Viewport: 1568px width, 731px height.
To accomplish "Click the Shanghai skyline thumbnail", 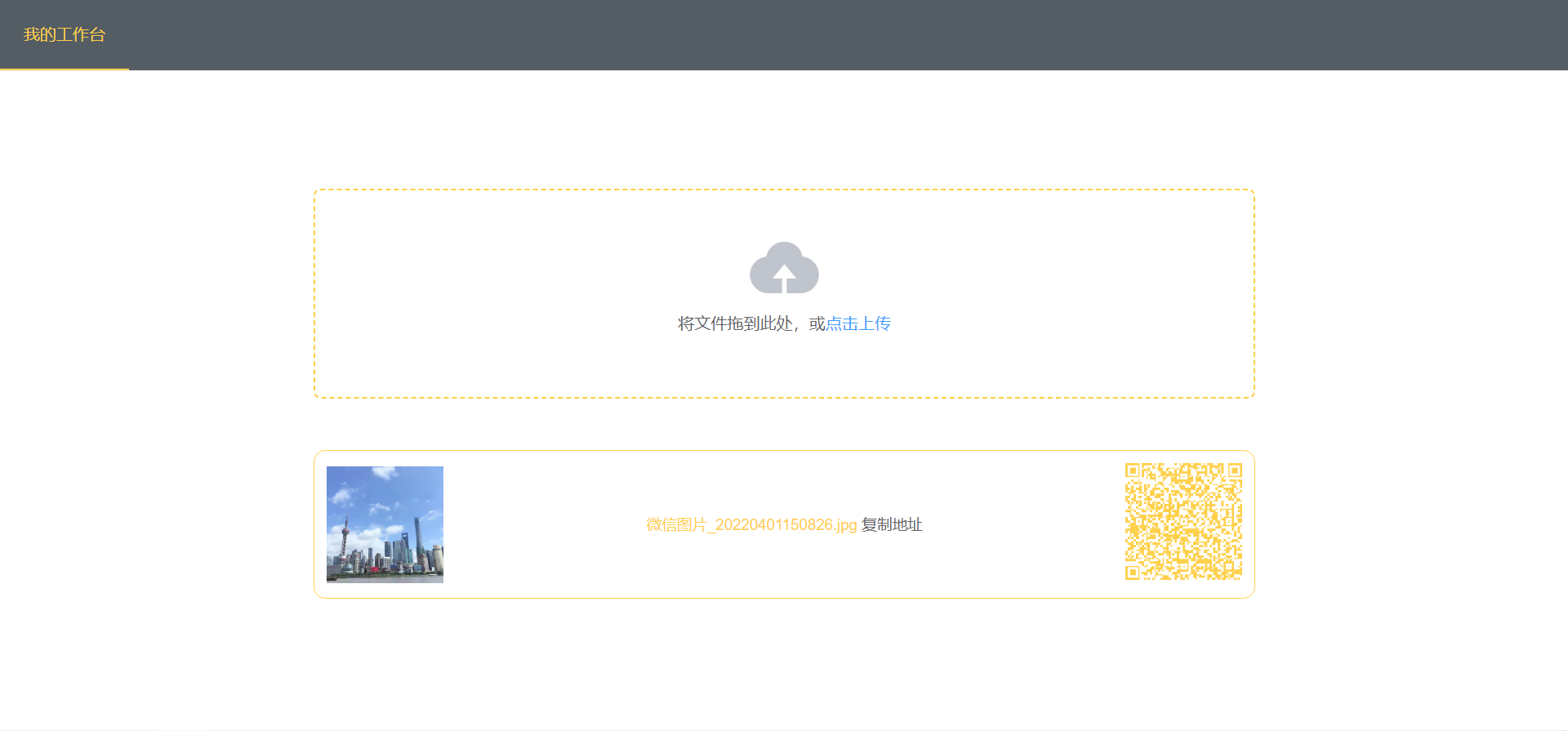I will 385,524.
